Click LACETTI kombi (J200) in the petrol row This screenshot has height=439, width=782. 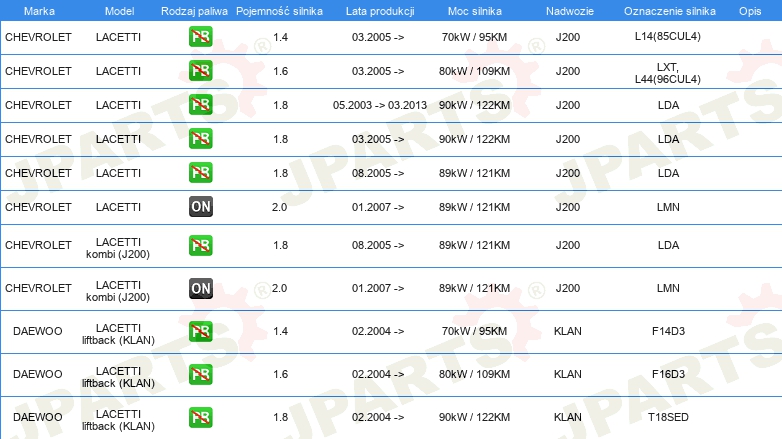pos(118,248)
